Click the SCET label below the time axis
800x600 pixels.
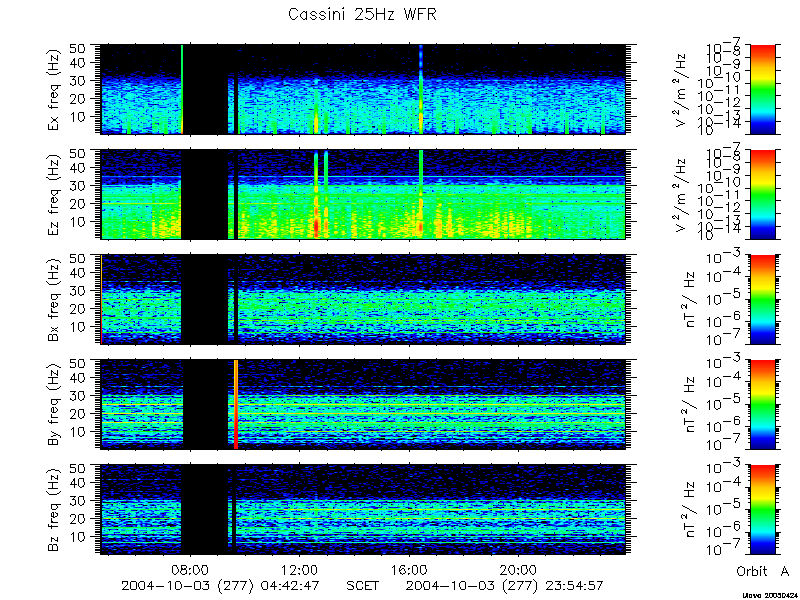[362, 585]
